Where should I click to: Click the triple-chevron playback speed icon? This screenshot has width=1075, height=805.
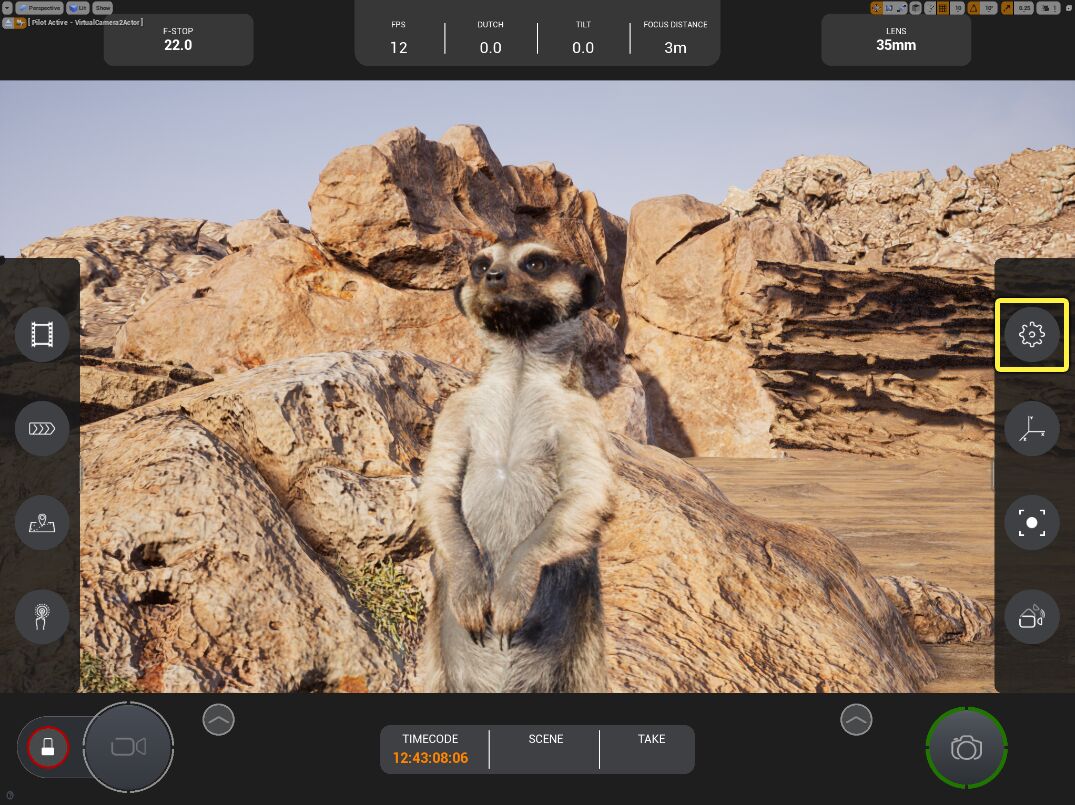42,429
